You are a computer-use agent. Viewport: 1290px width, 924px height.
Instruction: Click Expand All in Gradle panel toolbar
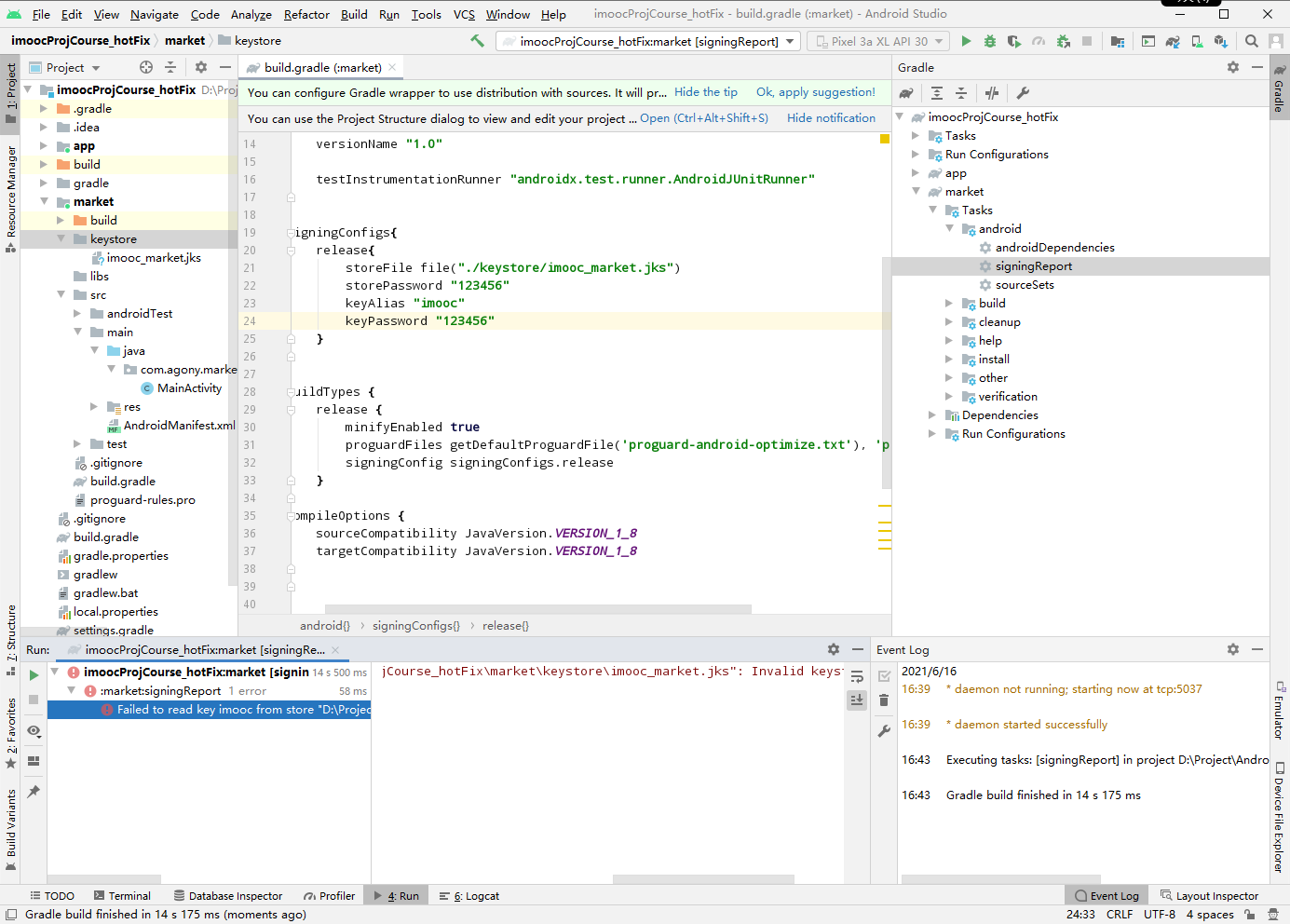tap(937, 93)
